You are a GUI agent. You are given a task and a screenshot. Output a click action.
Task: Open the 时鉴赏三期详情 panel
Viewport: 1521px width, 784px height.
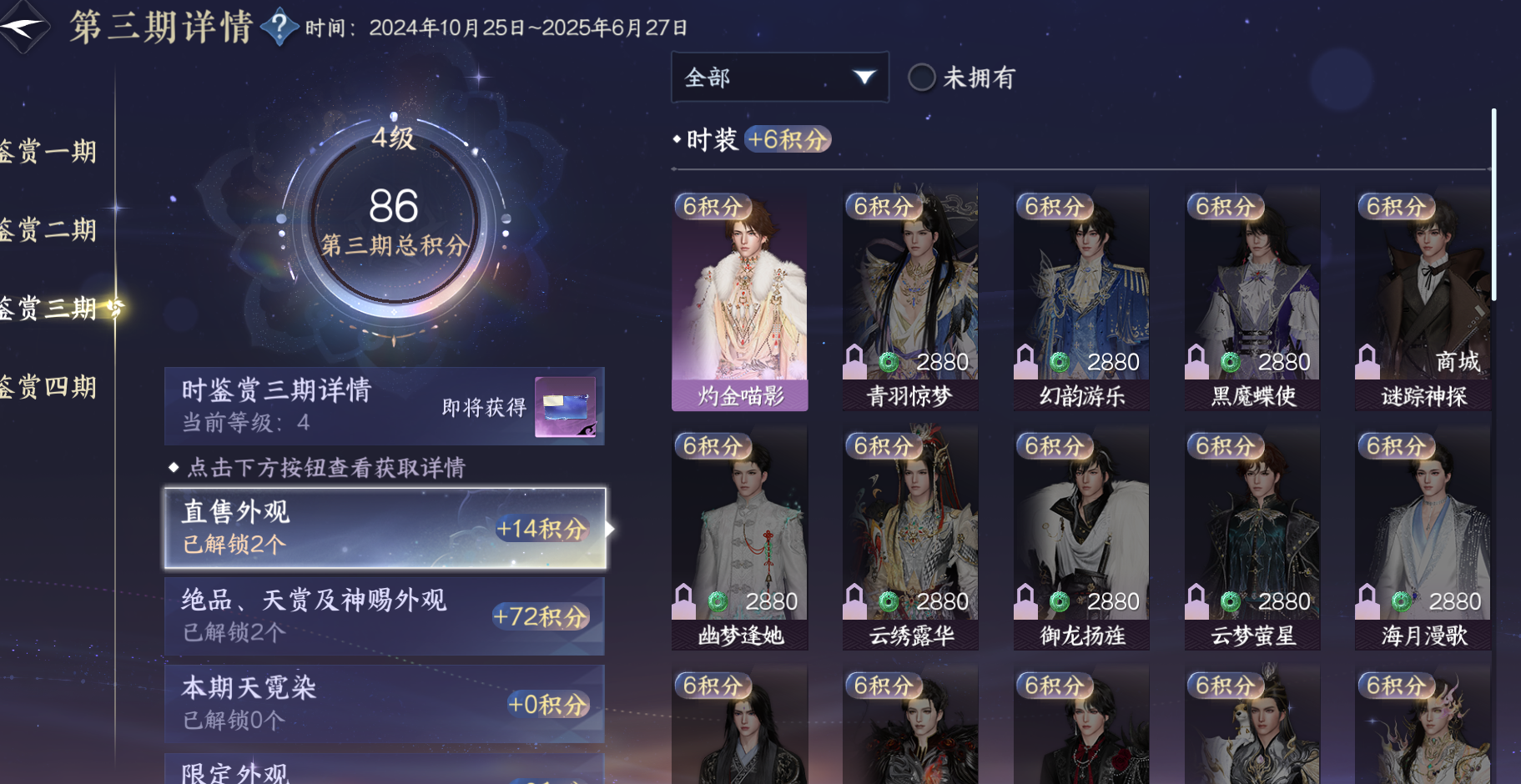pyautogui.click(x=385, y=406)
